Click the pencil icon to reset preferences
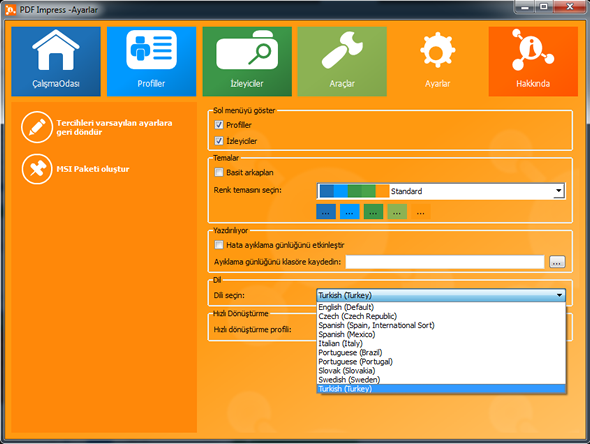The width and height of the screenshot is (590, 444). click(37, 127)
